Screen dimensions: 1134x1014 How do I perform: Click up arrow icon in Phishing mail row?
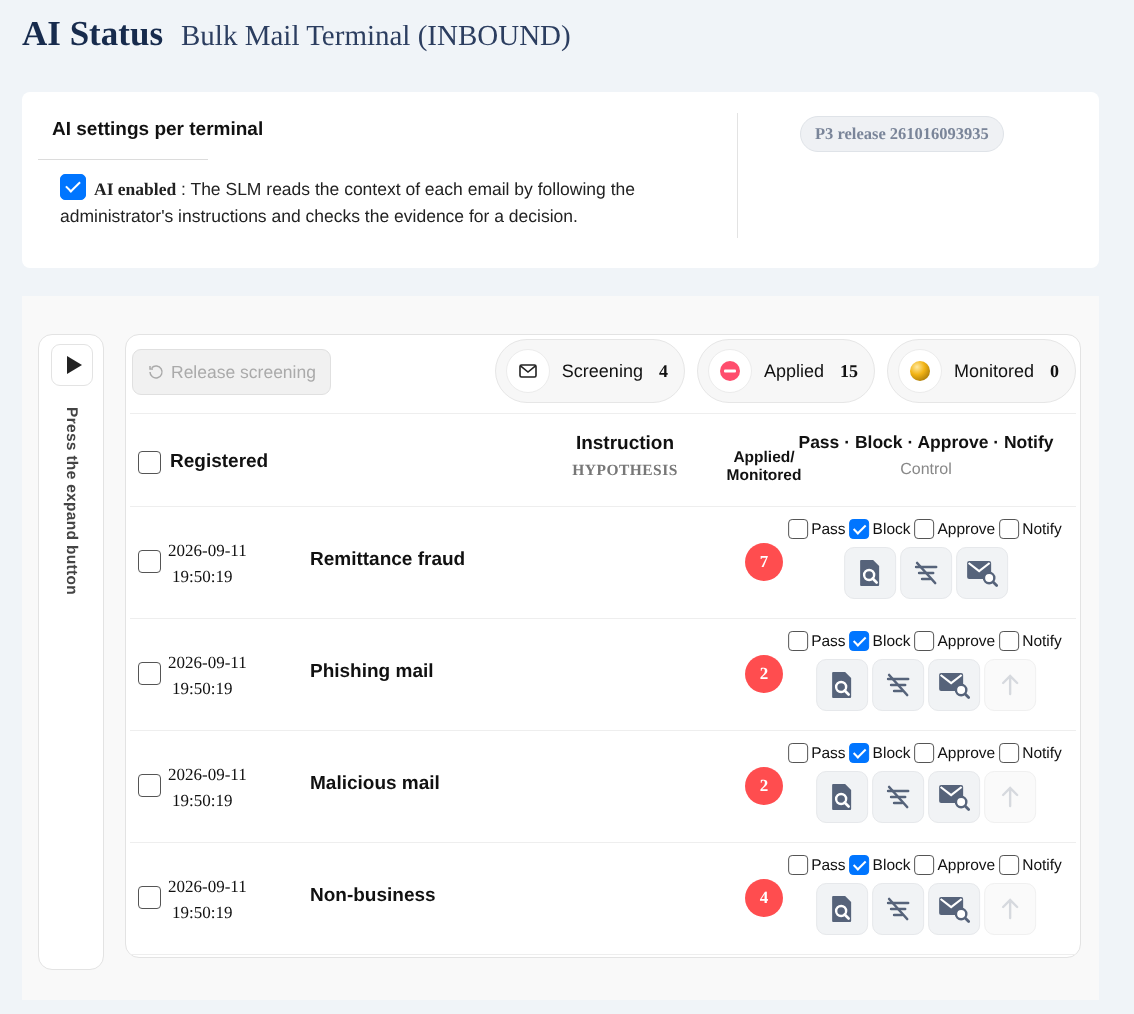tap(1010, 685)
